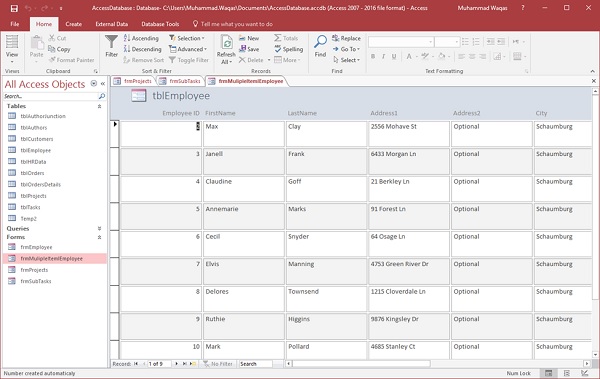Toggle Bold text formatting
The height and width of the screenshot is (379, 600).
tap(373, 57)
